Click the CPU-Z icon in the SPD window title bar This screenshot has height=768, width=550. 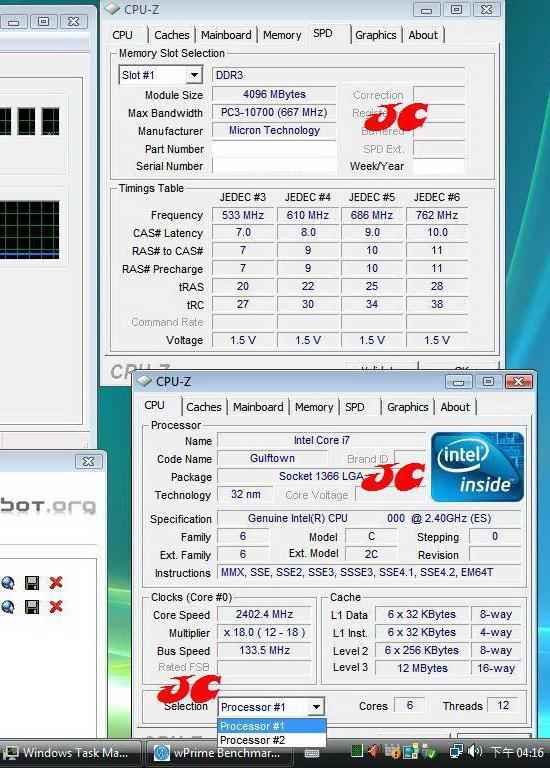(x=112, y=8)
